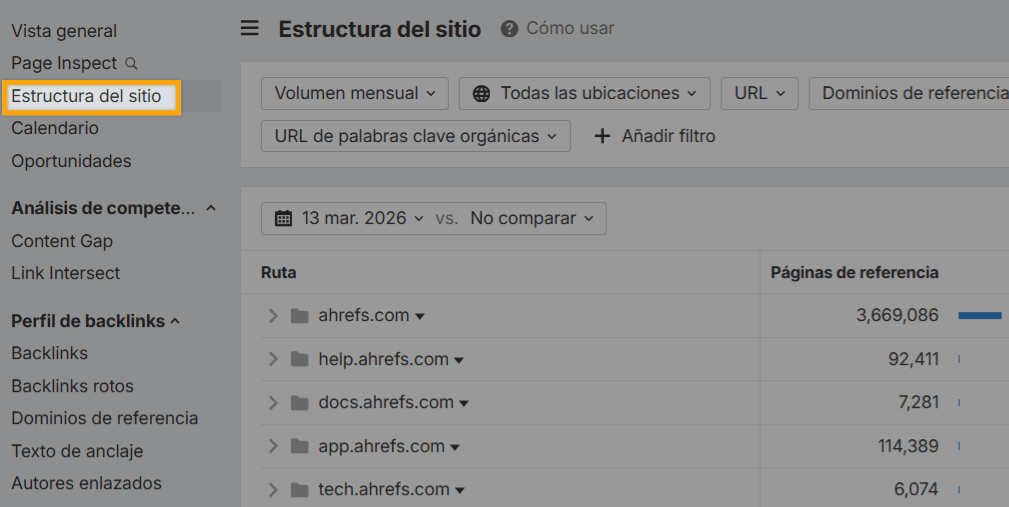Click the calendar icon beside 13 mar. 2026
This screenshot has height=507, width=1009.
click(283, 218)
